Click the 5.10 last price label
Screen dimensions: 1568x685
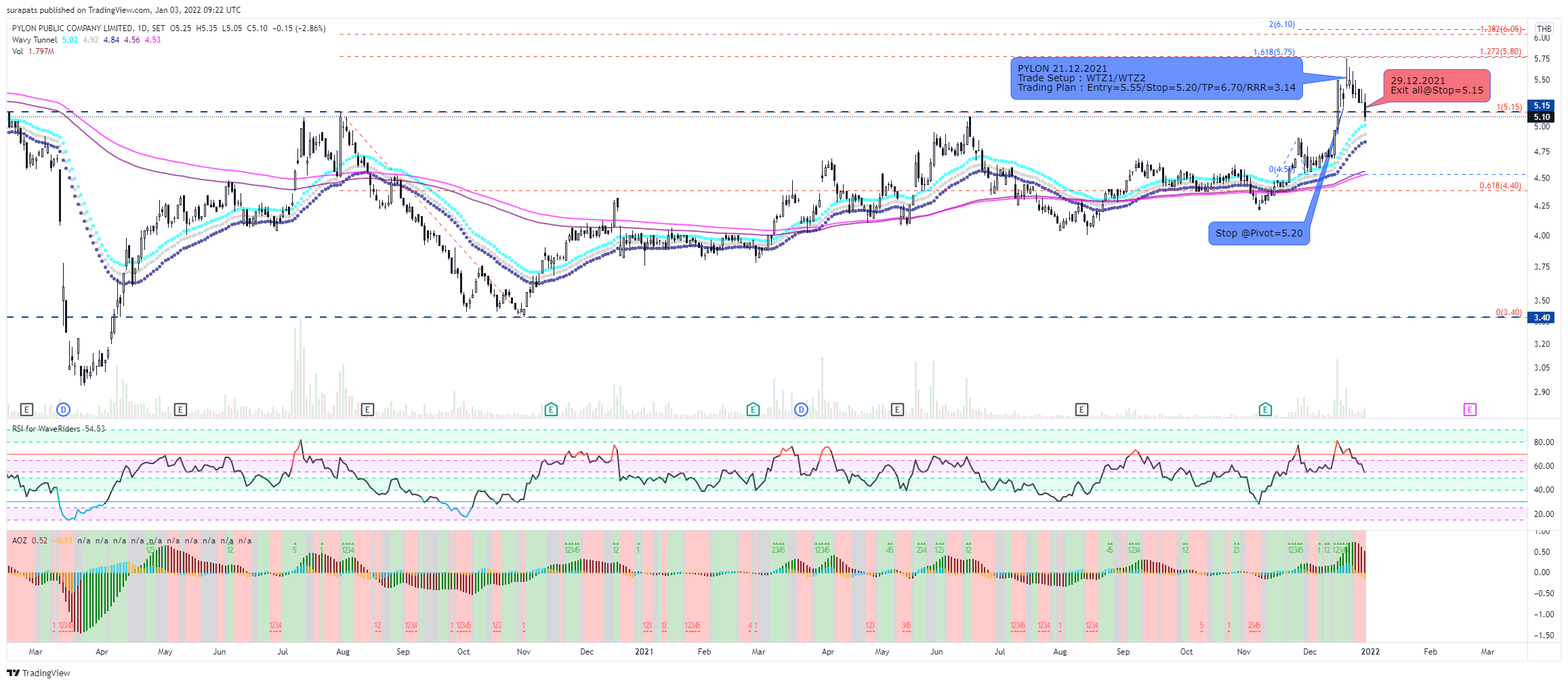pyautogui.click(x=1542, y=117)
